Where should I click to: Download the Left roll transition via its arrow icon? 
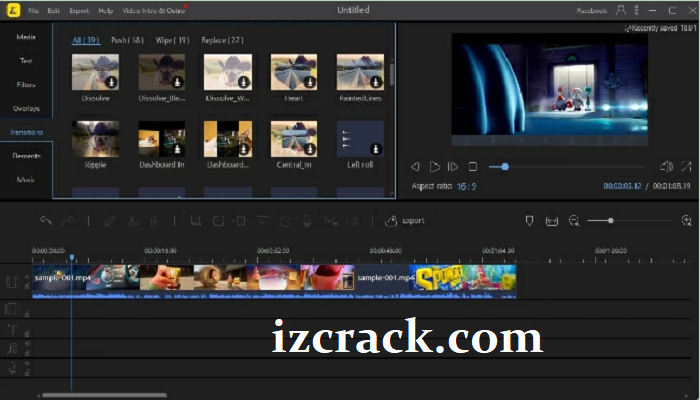click(x=376, y=149)
